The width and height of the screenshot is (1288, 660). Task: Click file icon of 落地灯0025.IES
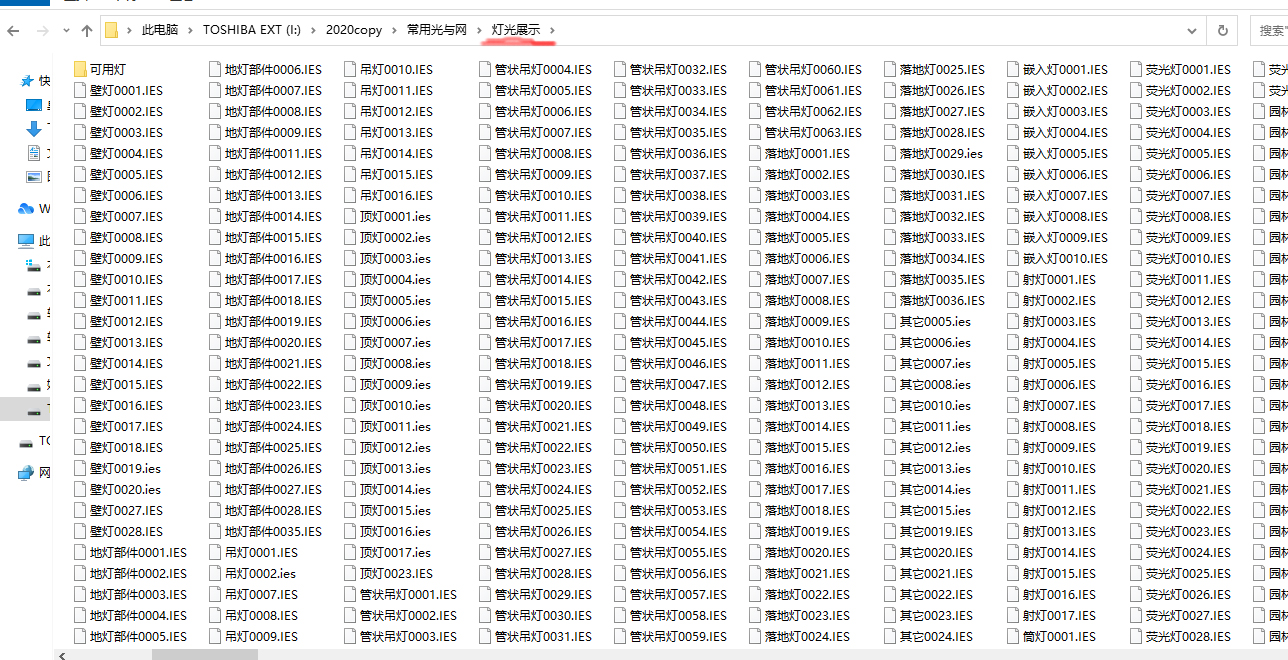pos(891,69)
